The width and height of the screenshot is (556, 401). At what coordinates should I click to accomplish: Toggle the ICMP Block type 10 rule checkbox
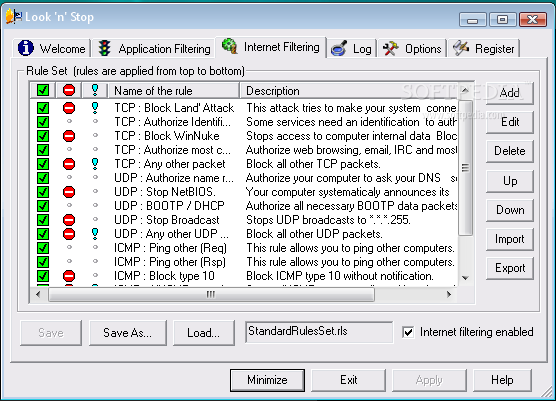click(x=43, y=275)
